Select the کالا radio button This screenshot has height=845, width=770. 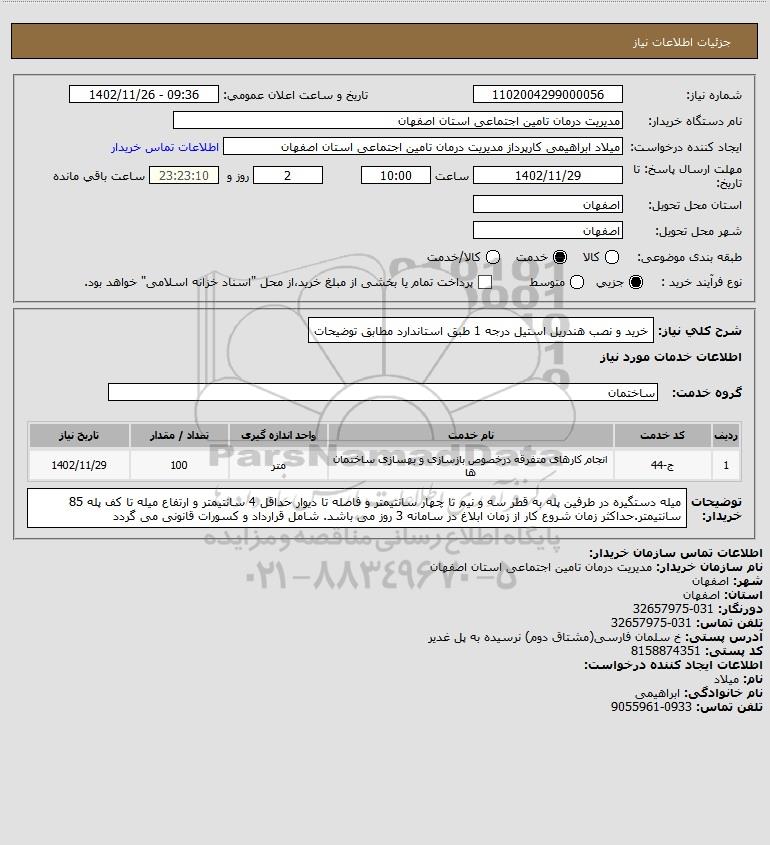(x=612, y=258)
